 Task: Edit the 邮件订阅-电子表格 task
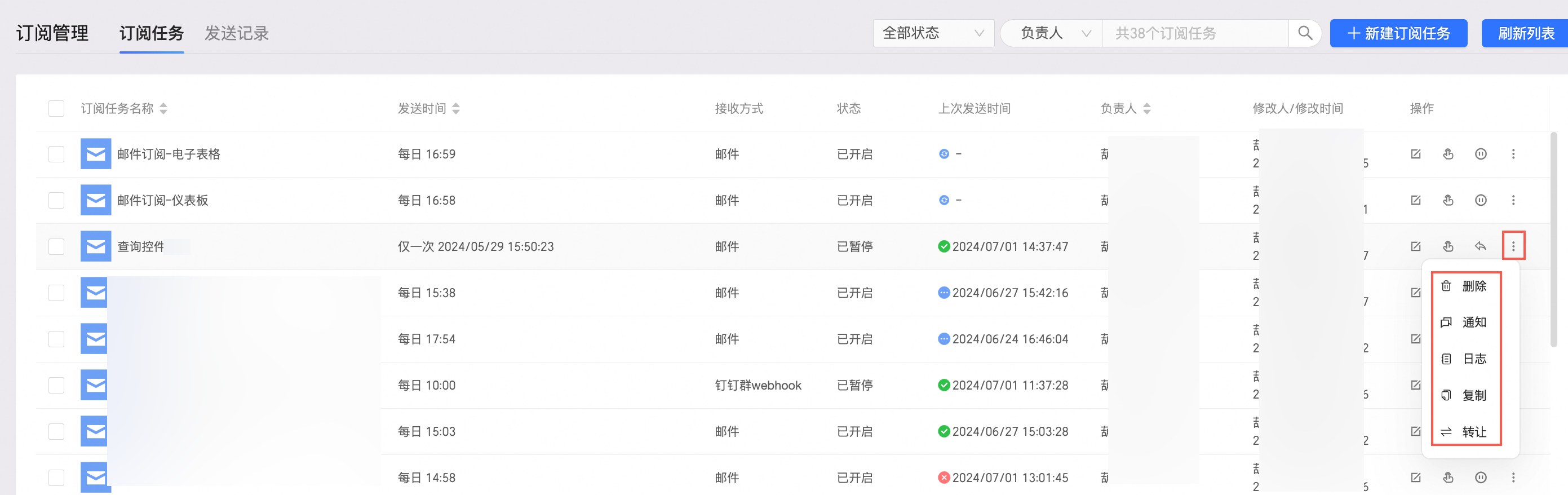coord(1415,154)
